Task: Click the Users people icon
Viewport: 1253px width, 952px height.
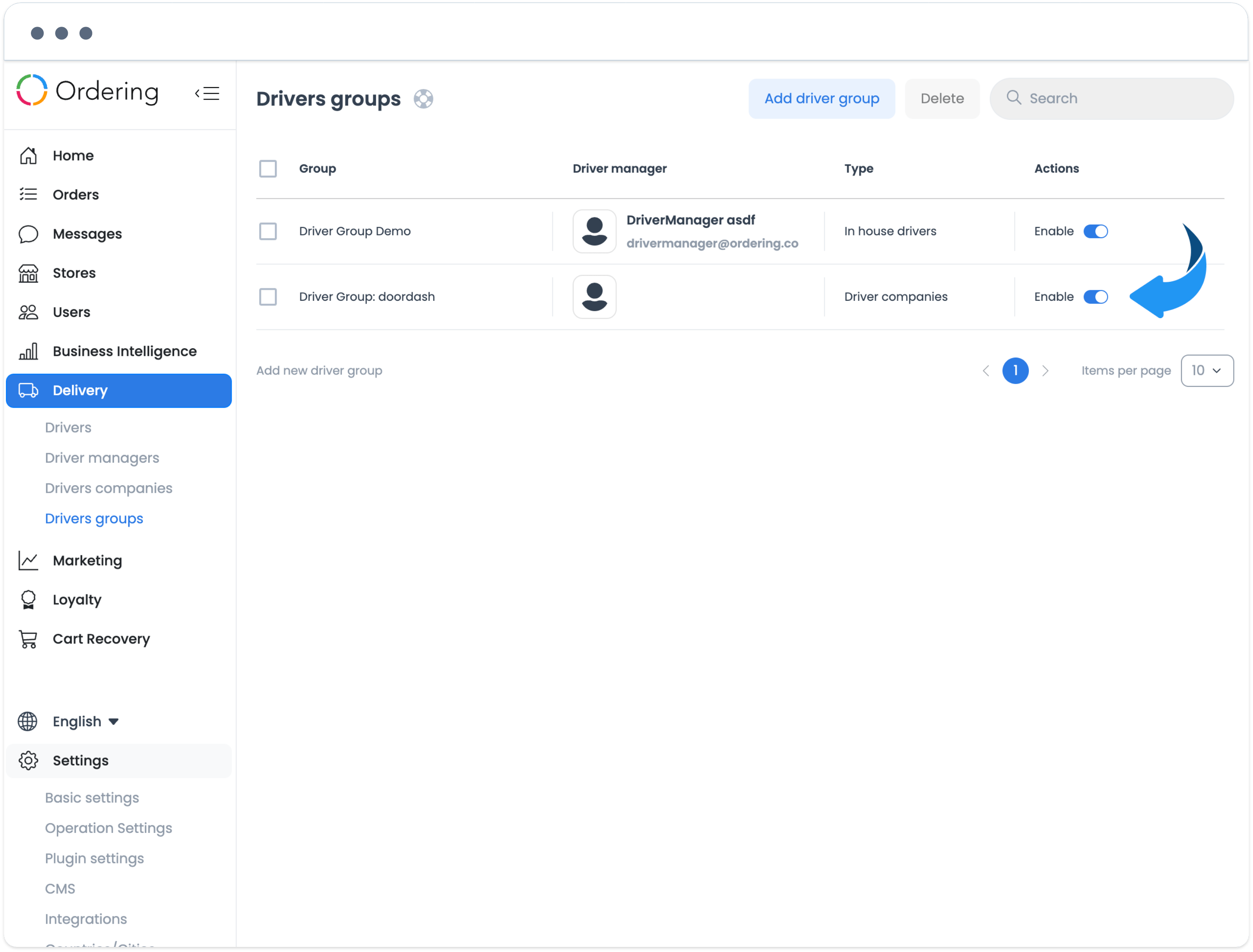Action: pos(28,312)
